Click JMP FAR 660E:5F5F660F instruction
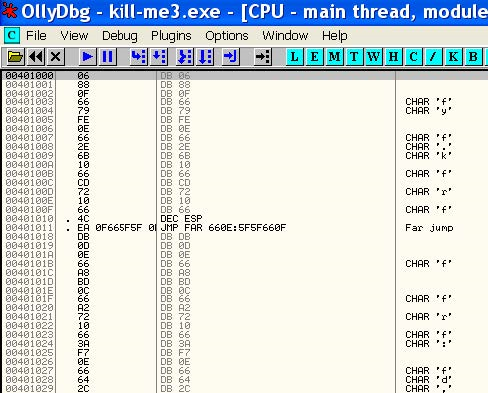This screenshot has height=393, width=488. coord(223,228)
